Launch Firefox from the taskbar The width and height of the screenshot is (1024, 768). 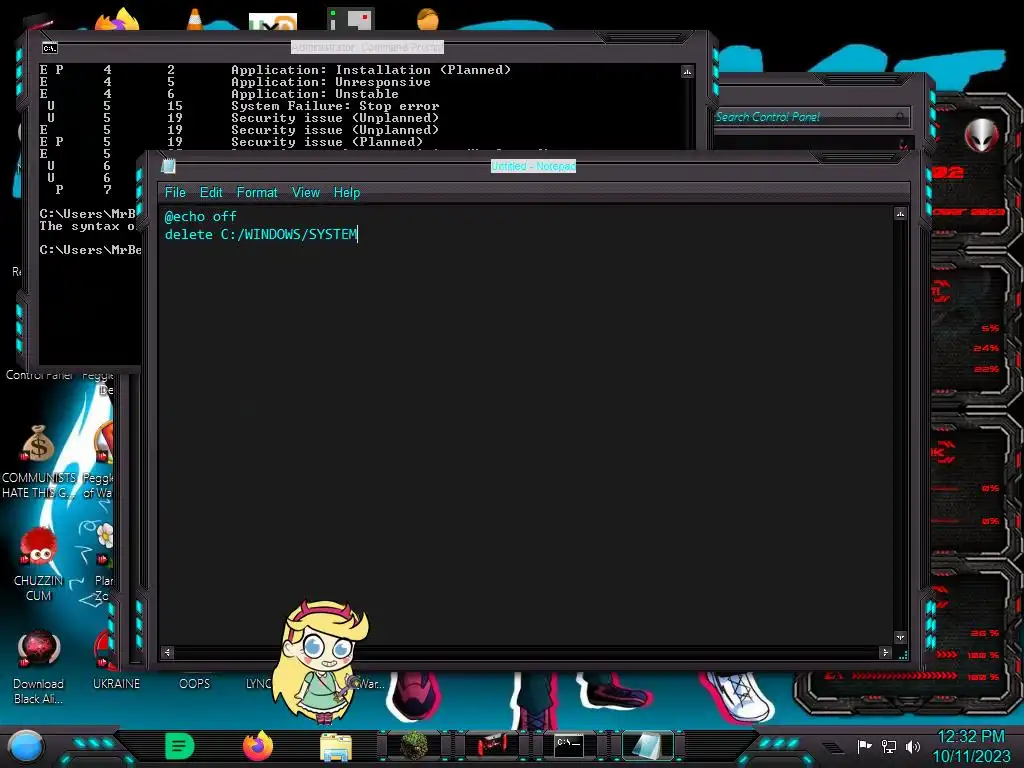coord(258,746)
